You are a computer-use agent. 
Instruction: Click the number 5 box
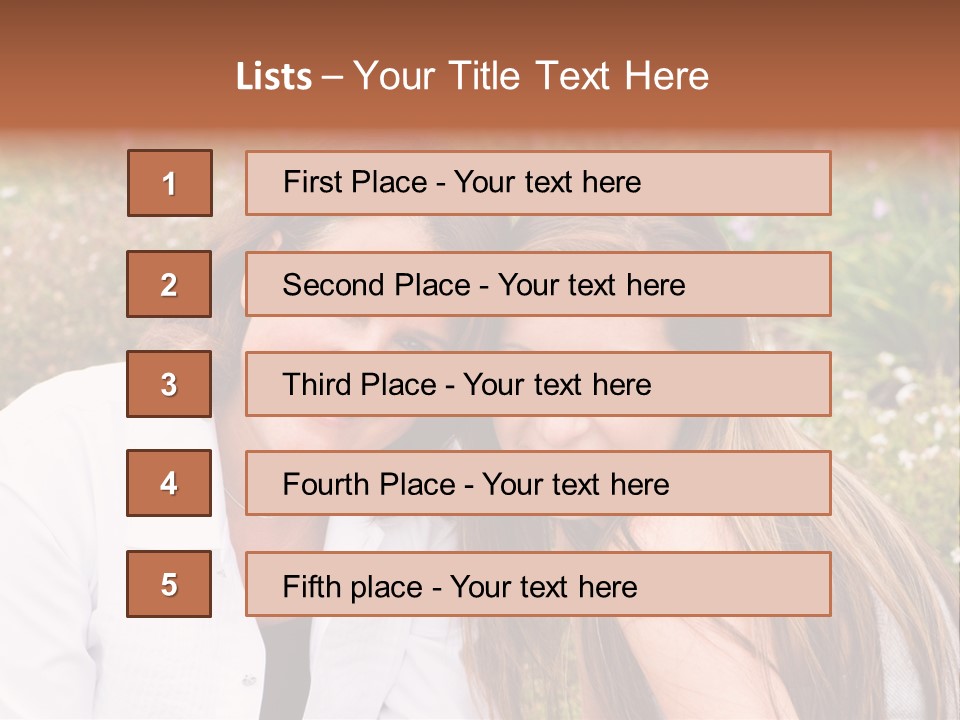point(169,584)
